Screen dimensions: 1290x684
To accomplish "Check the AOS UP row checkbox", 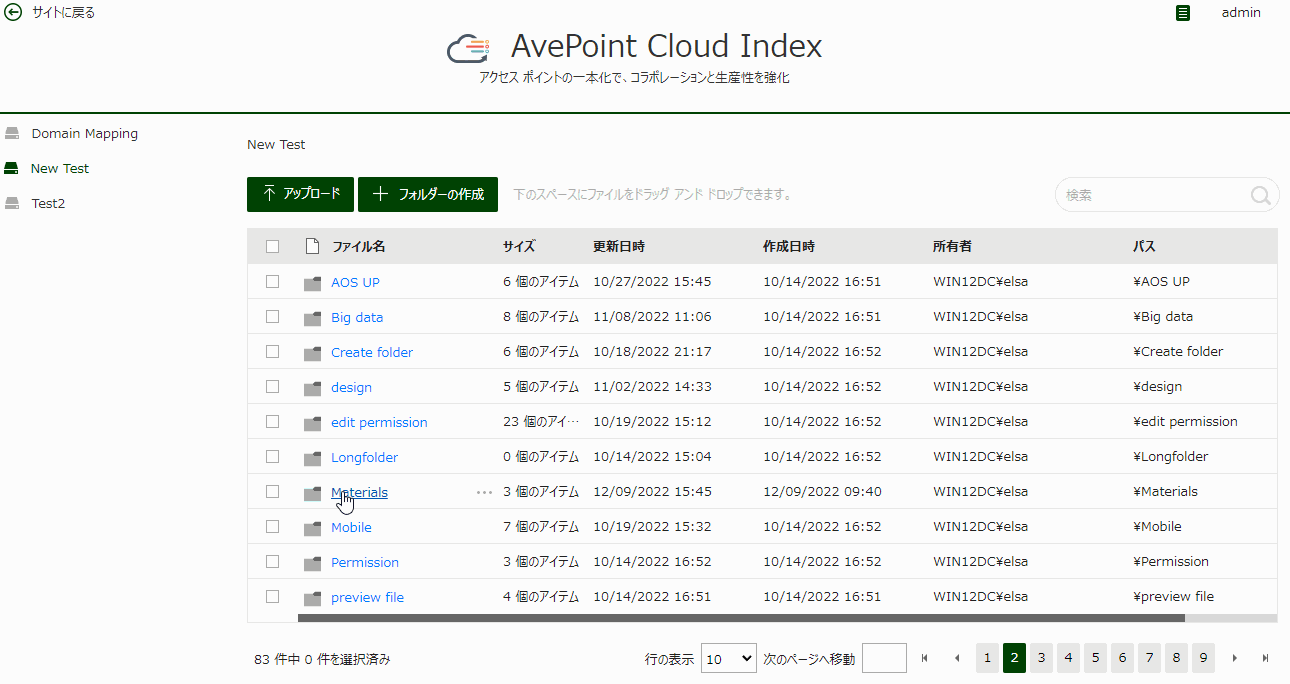I will (x=272, y=281).
